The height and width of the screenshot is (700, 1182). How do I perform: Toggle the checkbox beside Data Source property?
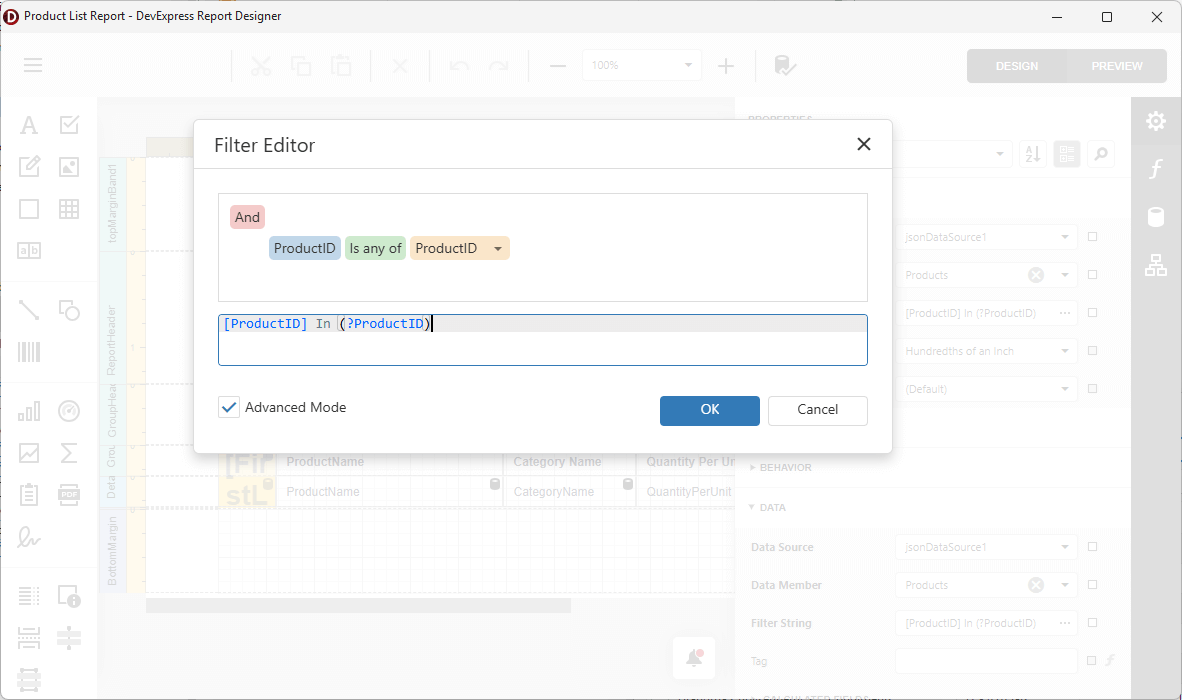click(1092, 546)
